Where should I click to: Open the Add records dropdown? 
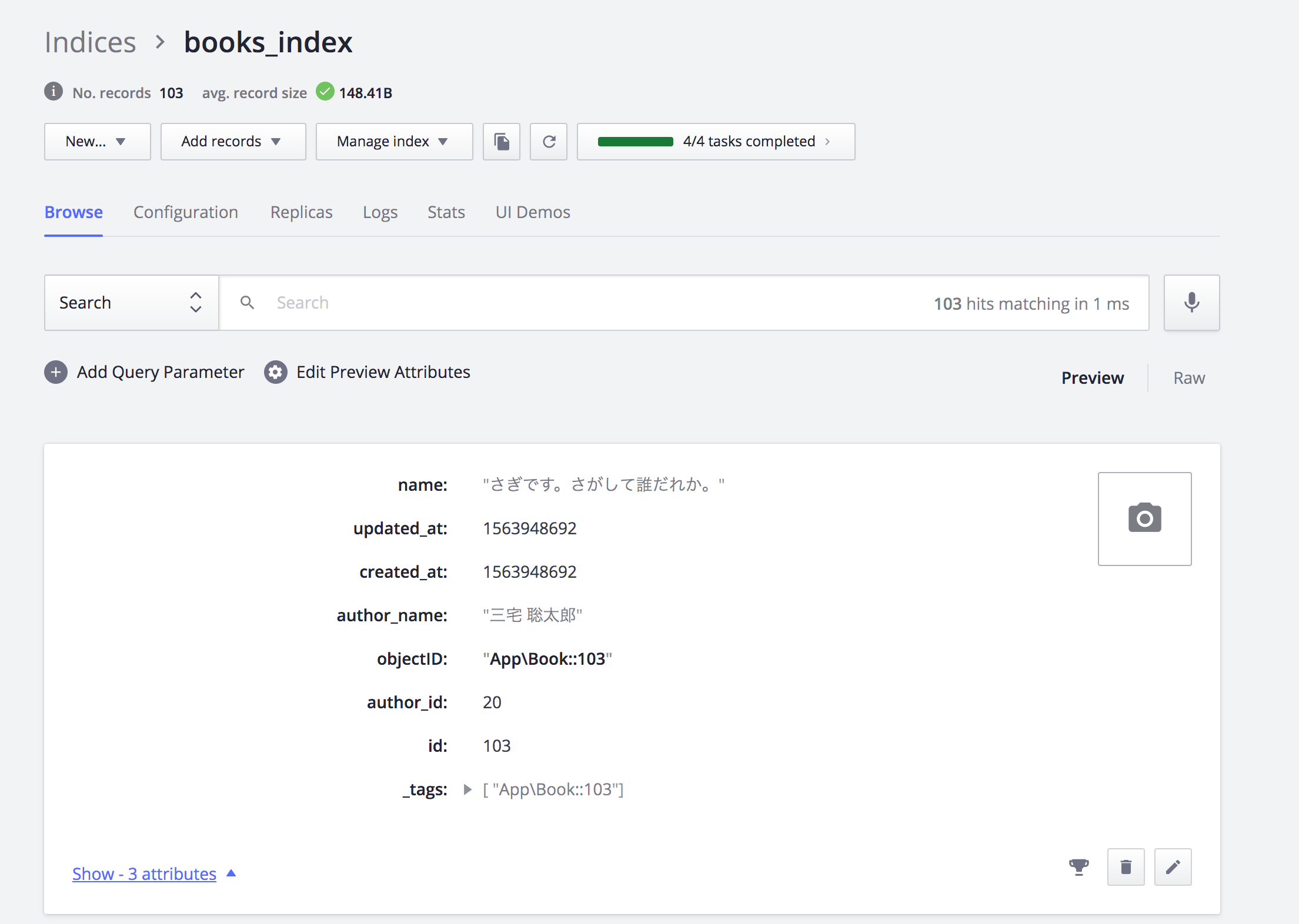[233, 142]
